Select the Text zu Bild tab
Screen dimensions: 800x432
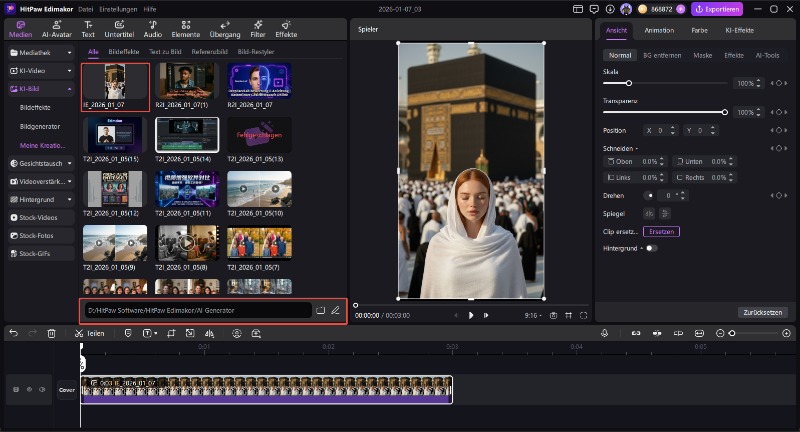coord(164,51)
